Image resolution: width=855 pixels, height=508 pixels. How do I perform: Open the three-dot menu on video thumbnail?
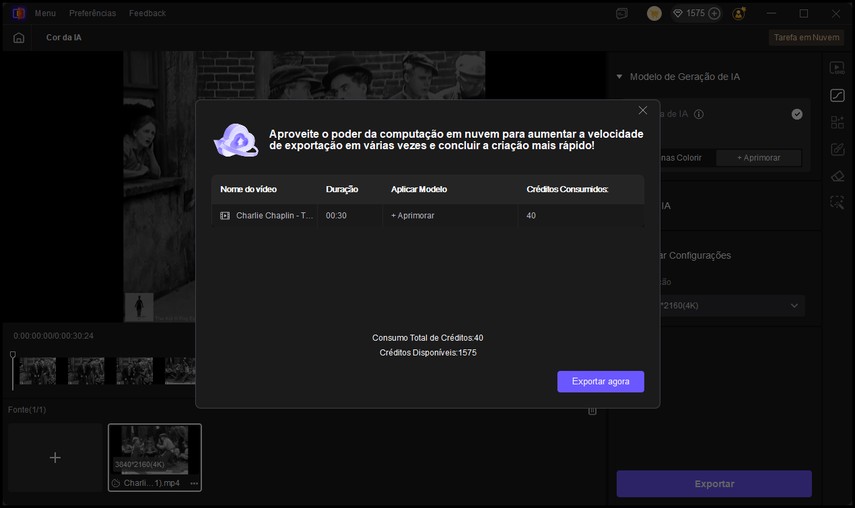[194, 483]
